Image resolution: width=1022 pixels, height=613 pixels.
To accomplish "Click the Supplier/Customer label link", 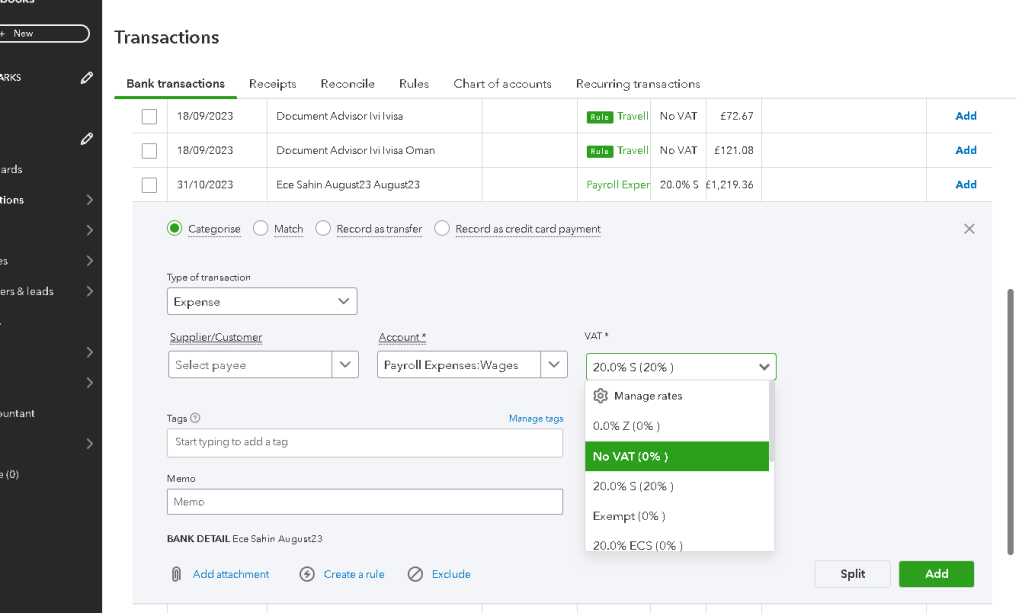I will click(216, 337).
